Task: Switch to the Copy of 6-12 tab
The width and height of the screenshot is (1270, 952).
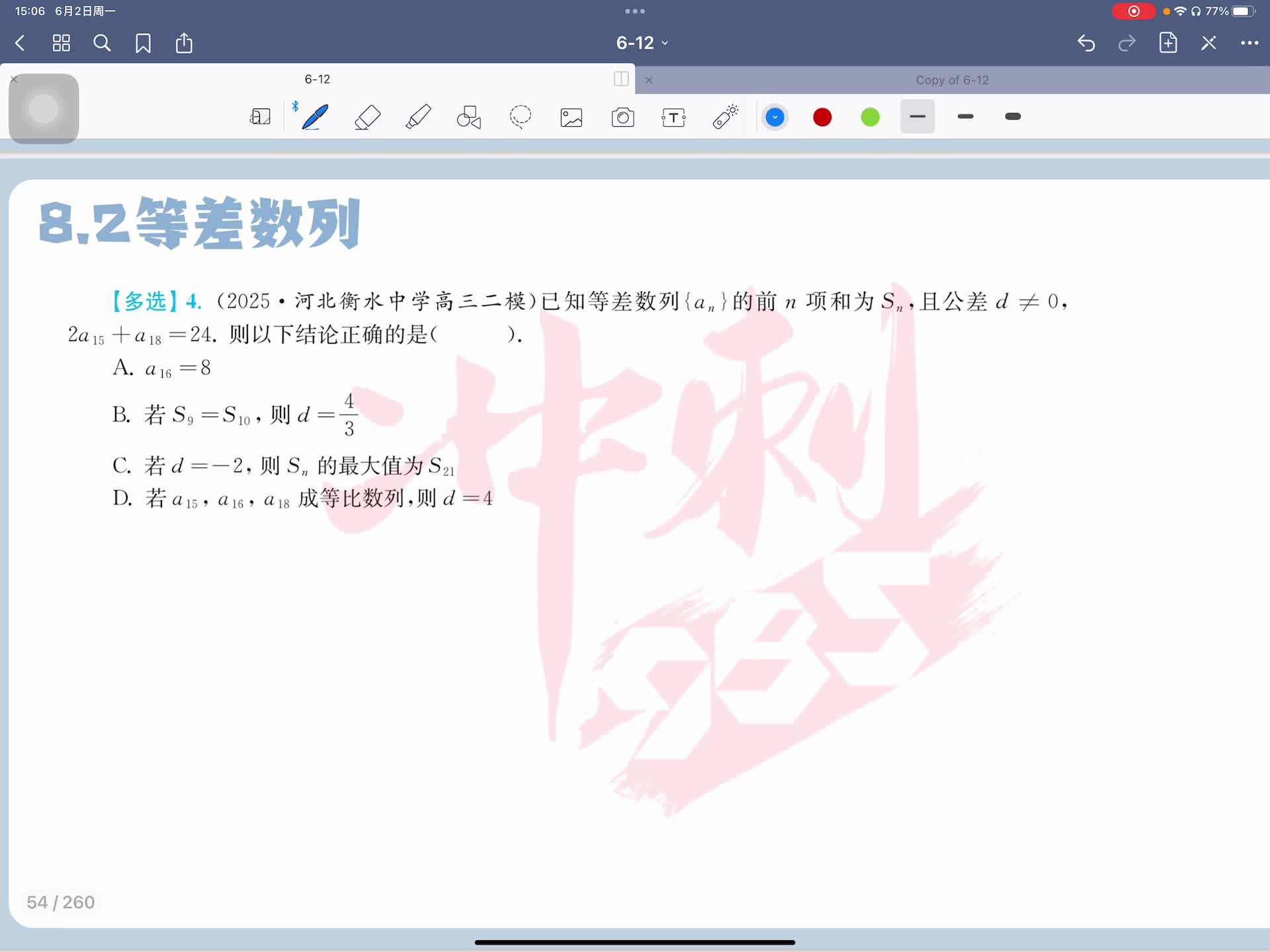Action: click(951, 80)
